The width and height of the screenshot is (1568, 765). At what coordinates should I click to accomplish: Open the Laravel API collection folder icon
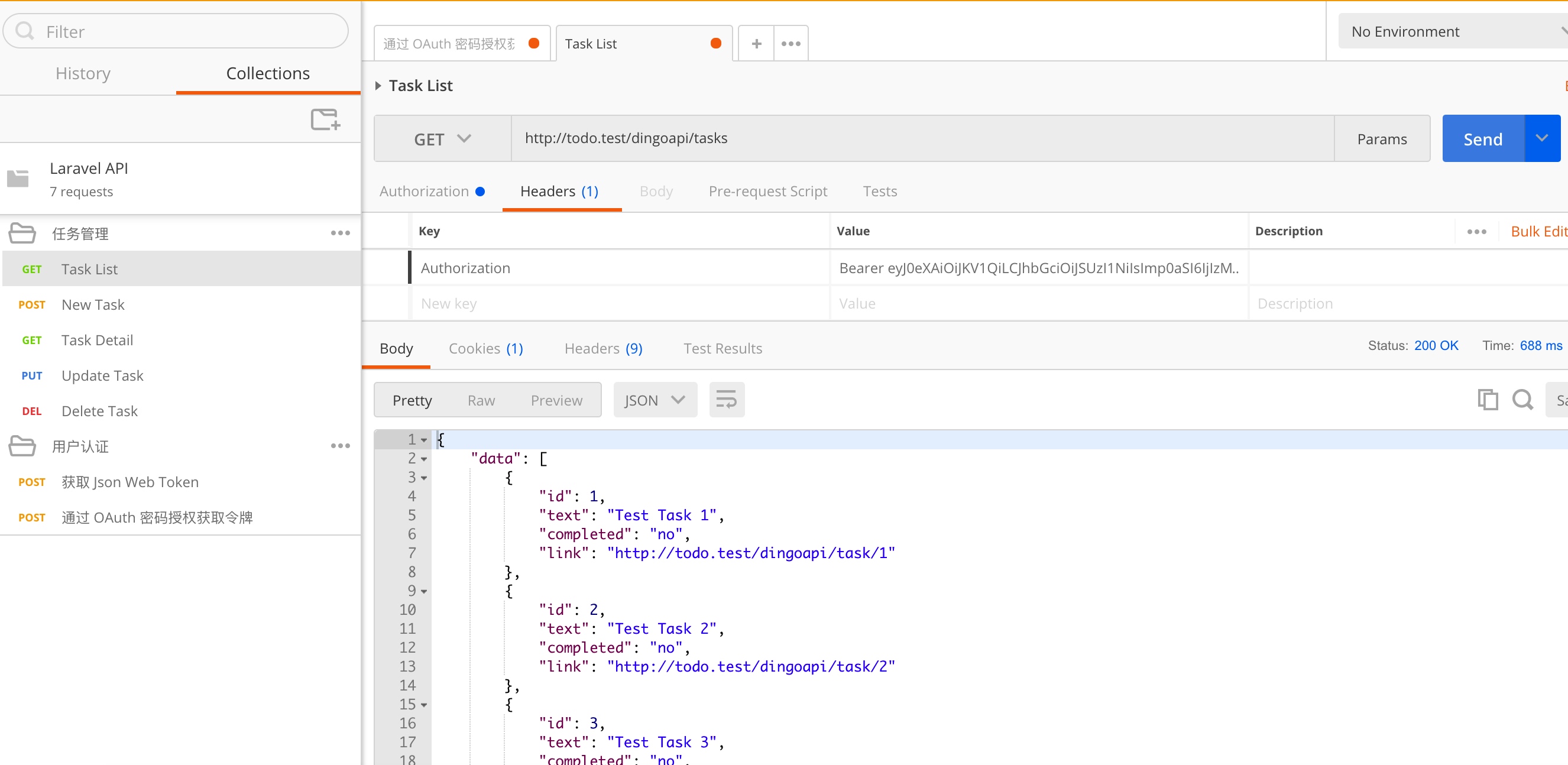pos(18,179)
